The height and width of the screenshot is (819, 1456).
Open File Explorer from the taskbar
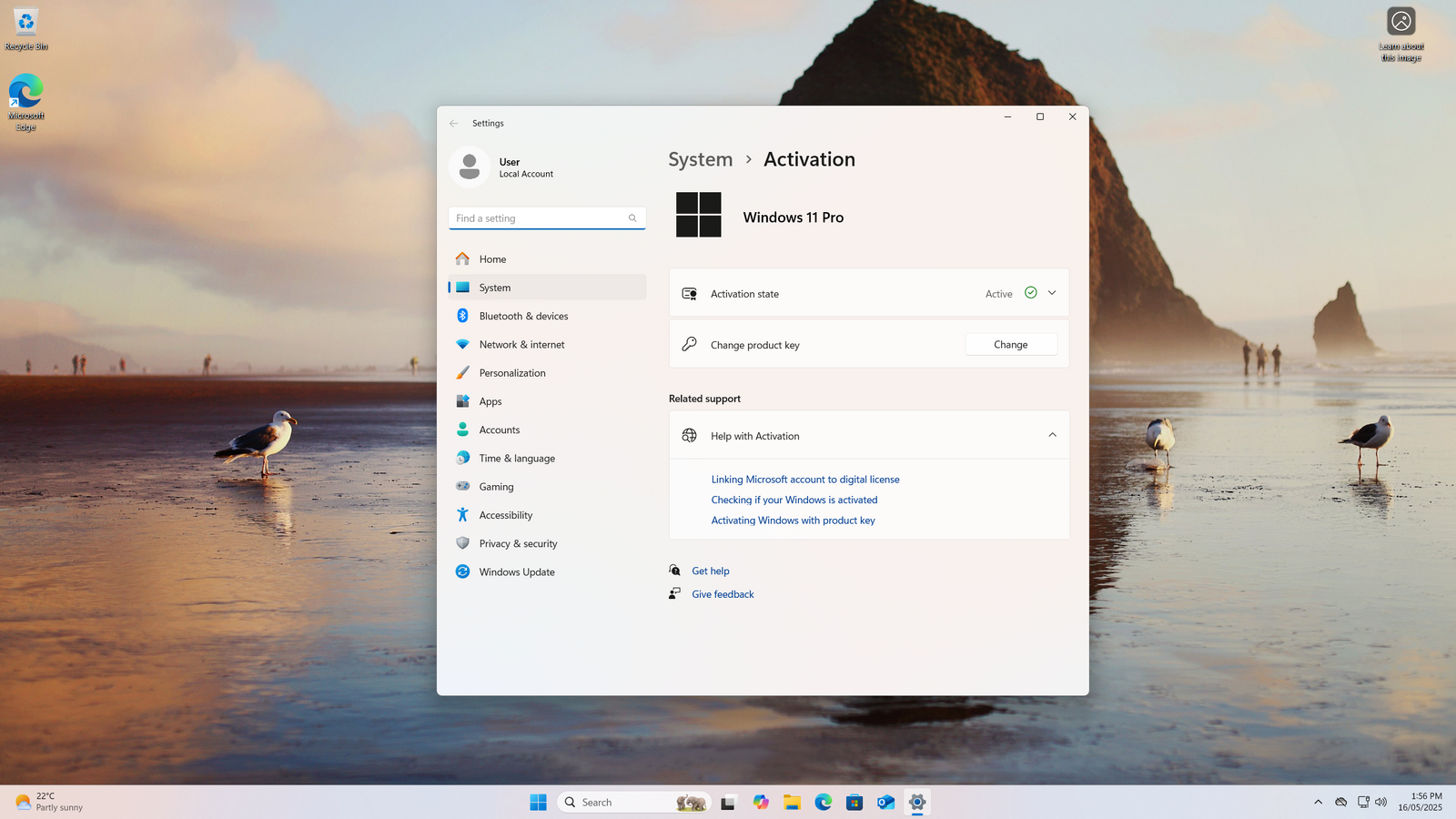pyautogui.click(x=792, y=802)
